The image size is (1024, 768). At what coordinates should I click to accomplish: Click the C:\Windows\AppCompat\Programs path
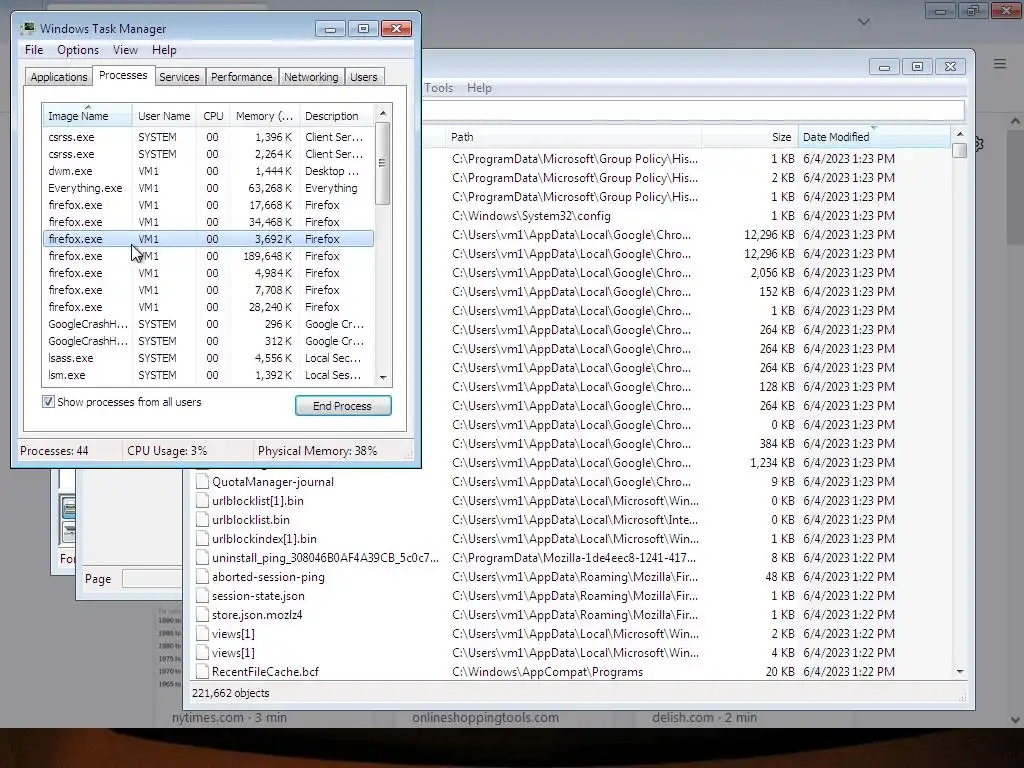[x=548, y=671]
